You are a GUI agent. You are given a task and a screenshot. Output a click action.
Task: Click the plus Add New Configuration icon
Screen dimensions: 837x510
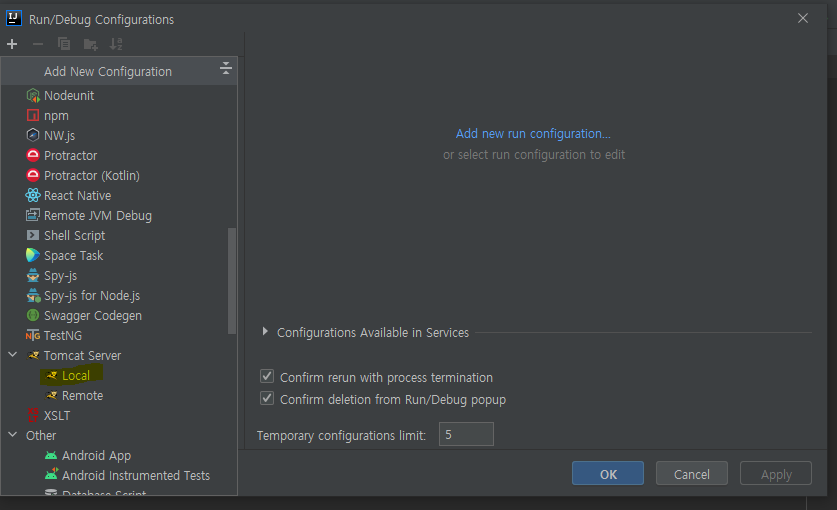12,44
